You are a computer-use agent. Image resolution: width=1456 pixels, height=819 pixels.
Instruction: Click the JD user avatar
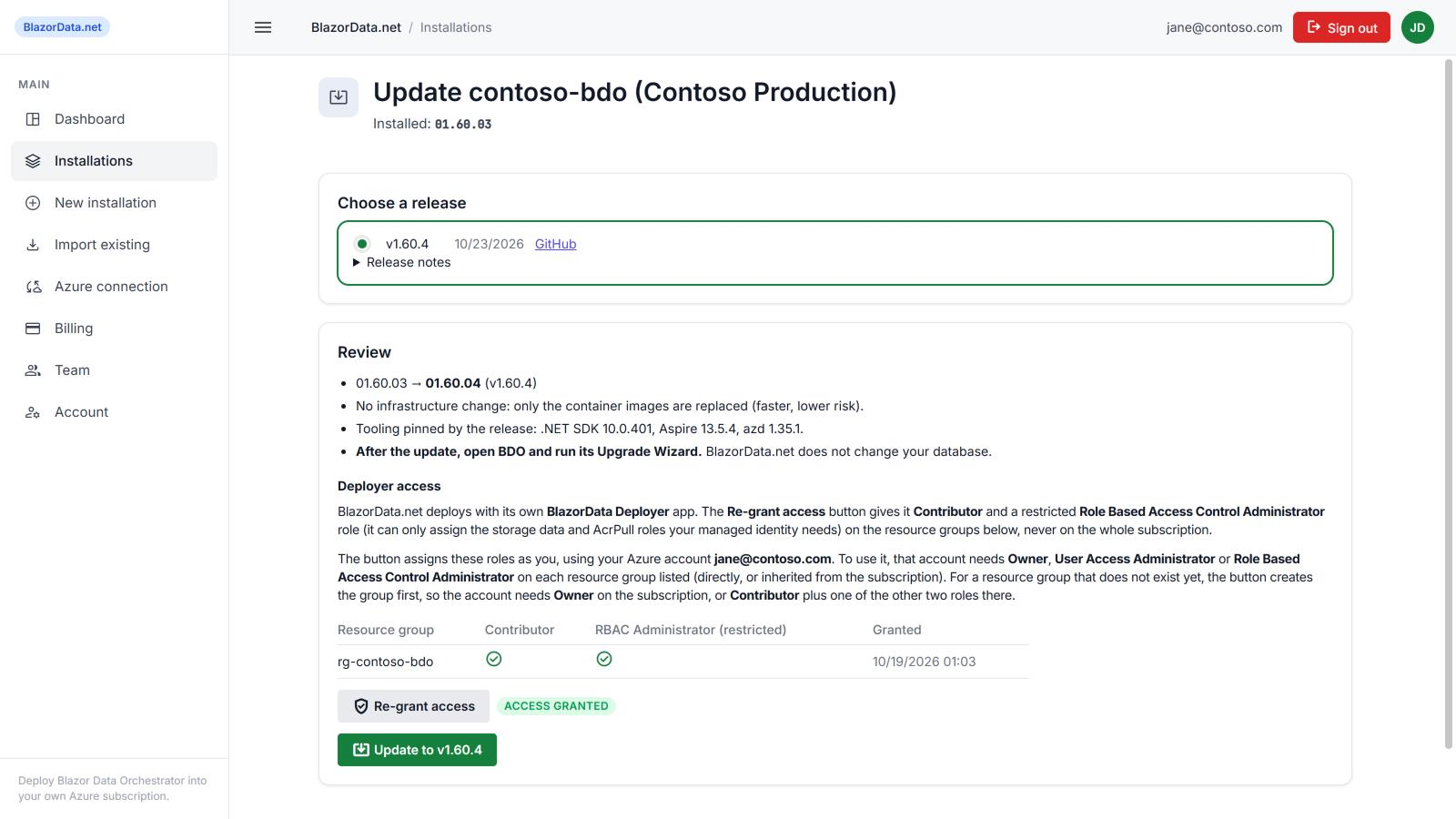pyautogui.click(x=1418, y=27)
